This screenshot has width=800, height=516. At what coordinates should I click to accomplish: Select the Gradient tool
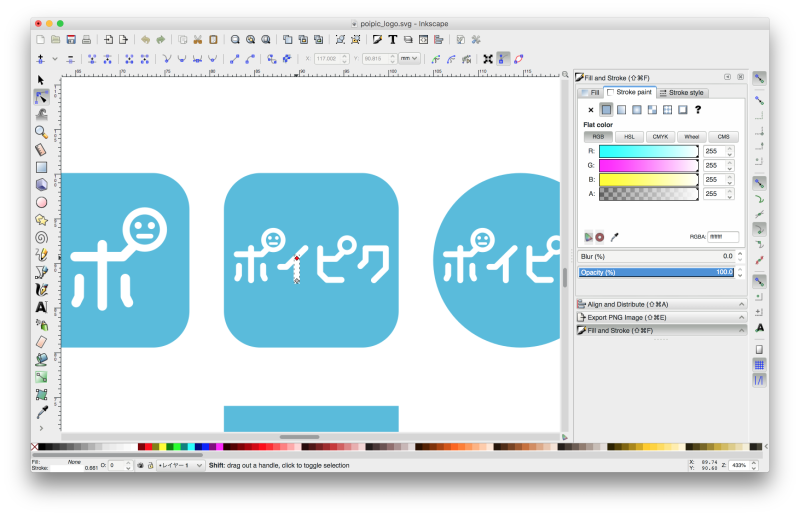tap(41, 377)
